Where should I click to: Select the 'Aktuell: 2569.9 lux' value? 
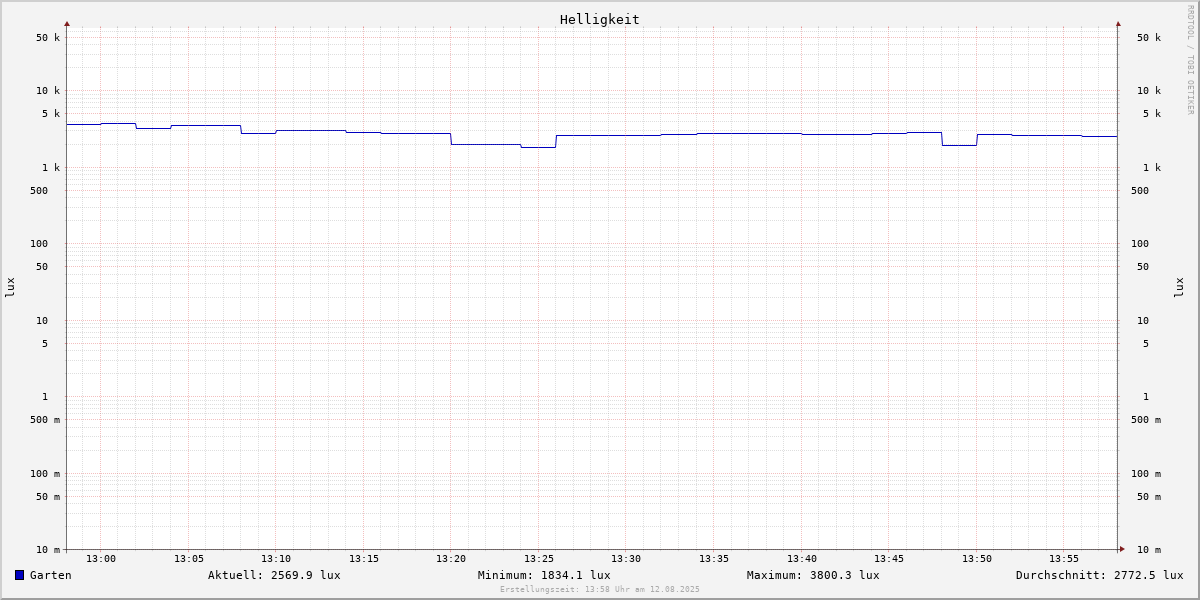274,575
